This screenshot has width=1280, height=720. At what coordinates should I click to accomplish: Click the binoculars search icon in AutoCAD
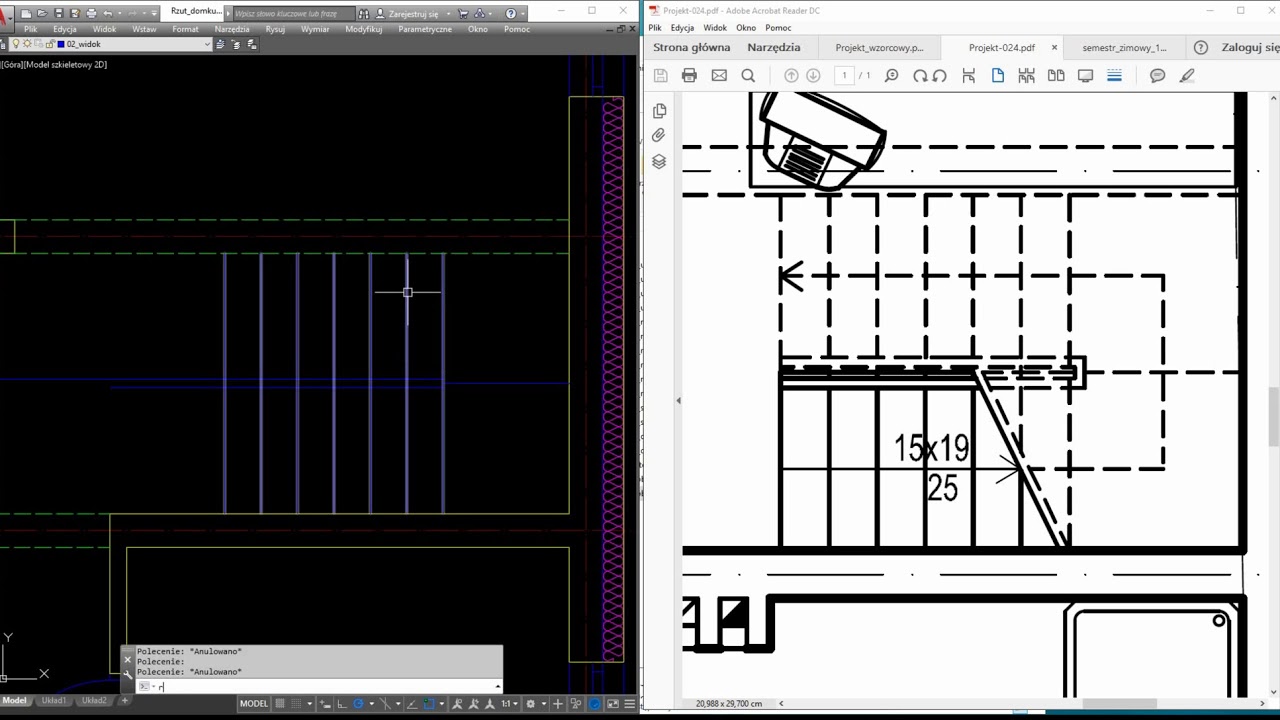[x=364, y=14]
